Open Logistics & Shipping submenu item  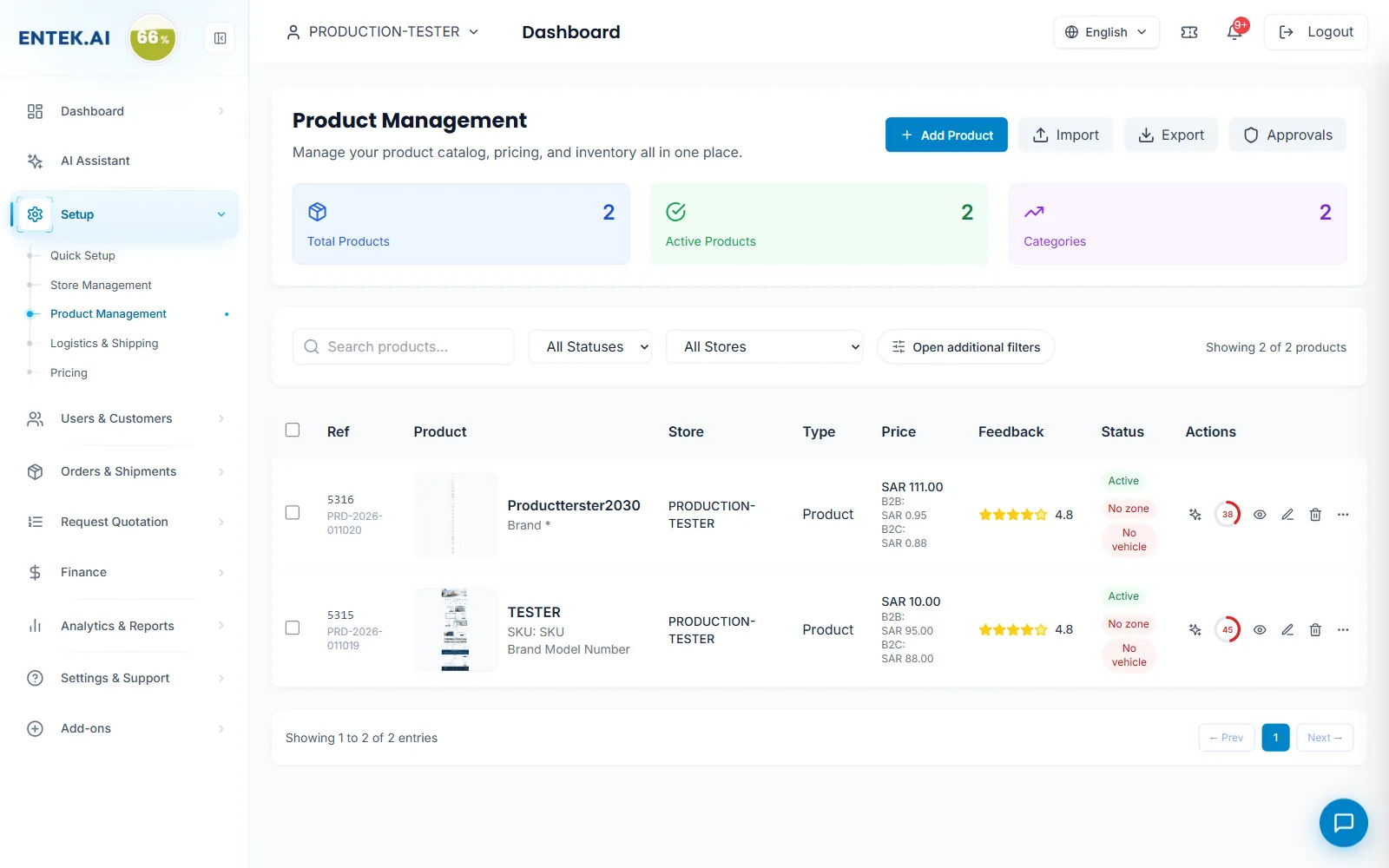coord(104,344)
